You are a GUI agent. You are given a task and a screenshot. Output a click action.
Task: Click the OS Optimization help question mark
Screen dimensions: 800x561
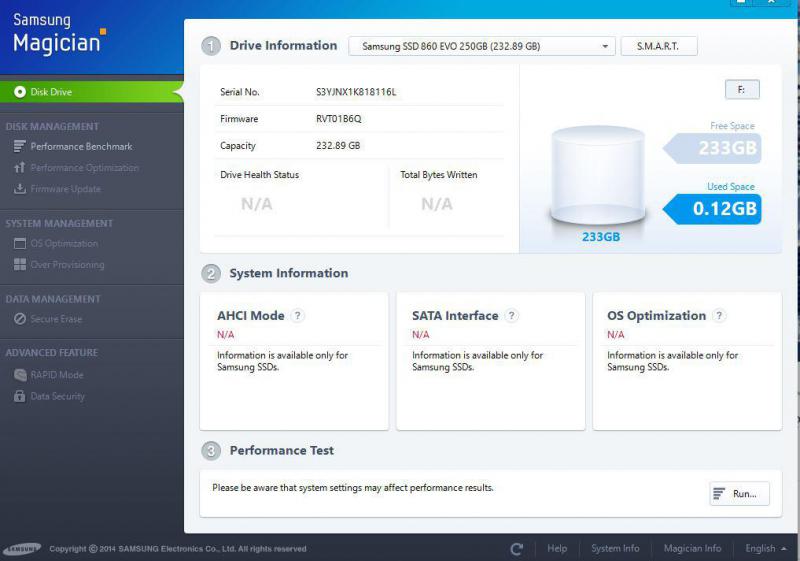[720, 316]
